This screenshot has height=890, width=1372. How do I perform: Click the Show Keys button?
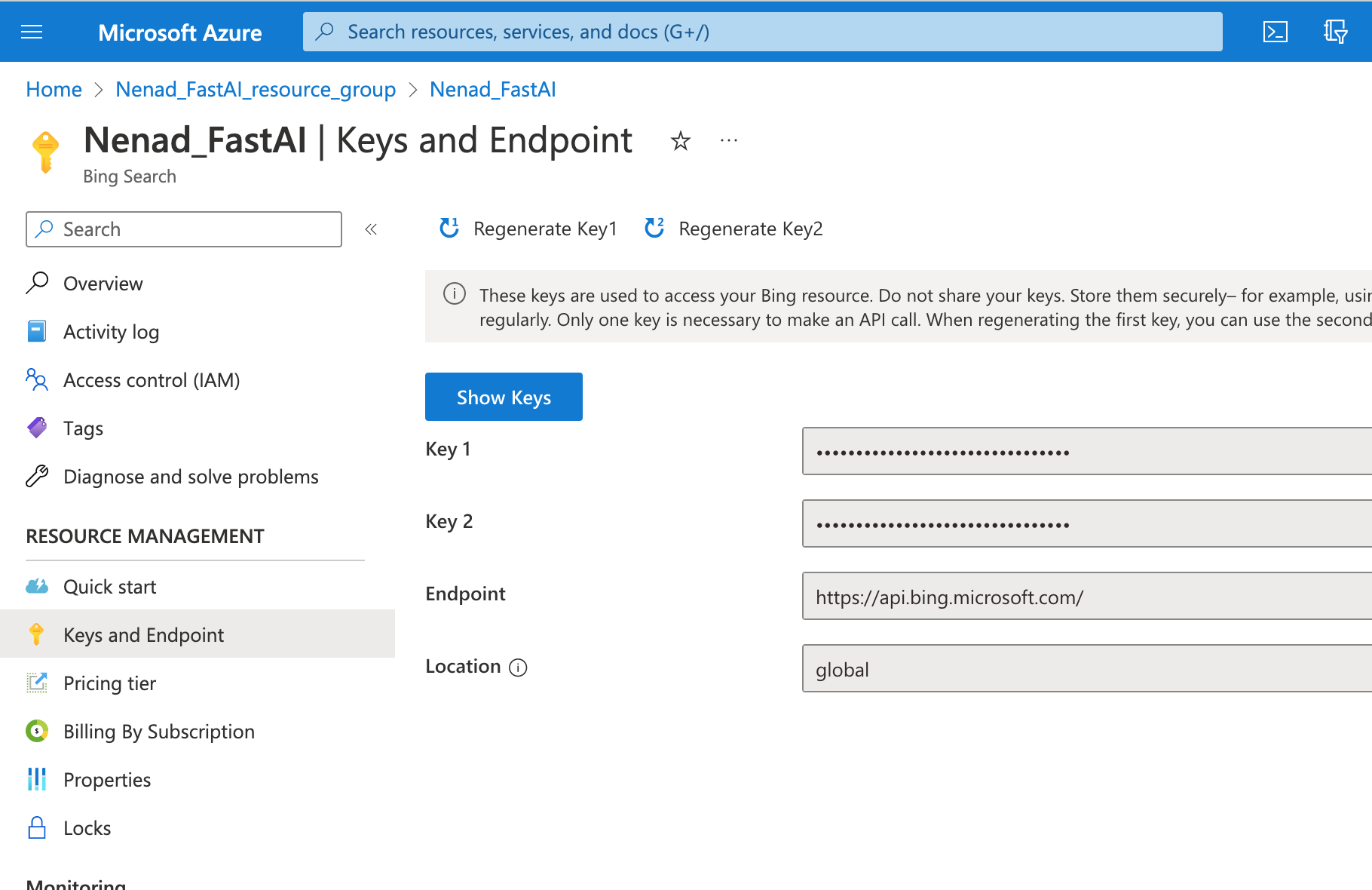pyautogui.click(x=504, y=397)
